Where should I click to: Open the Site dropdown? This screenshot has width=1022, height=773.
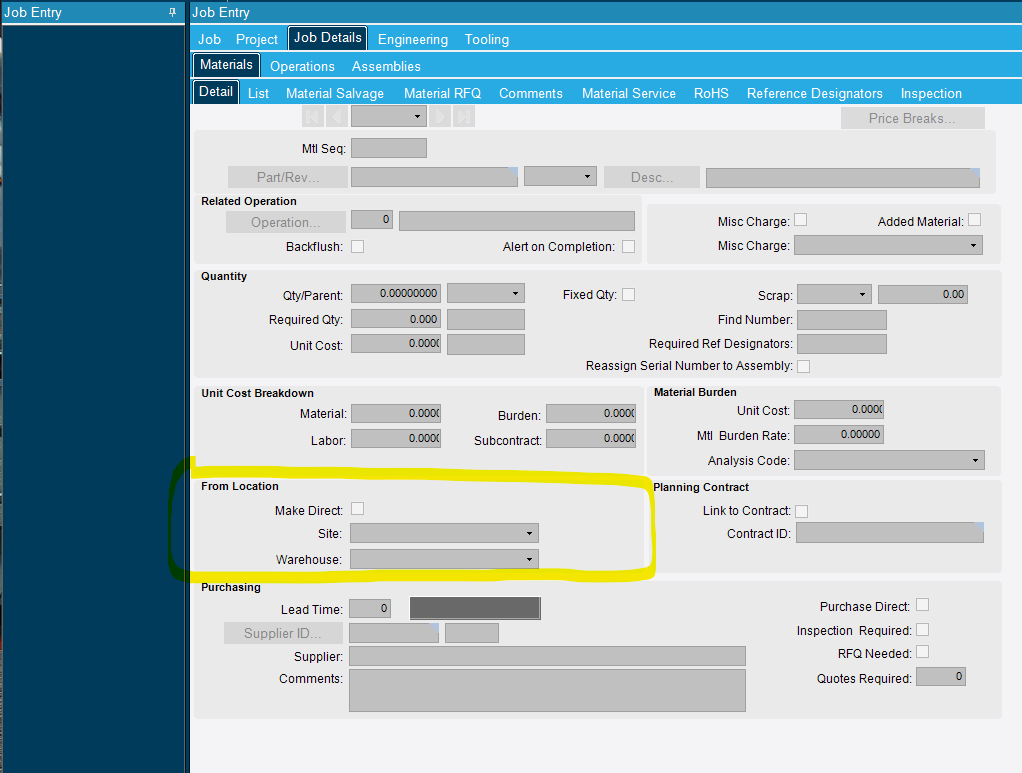(445, 533)
